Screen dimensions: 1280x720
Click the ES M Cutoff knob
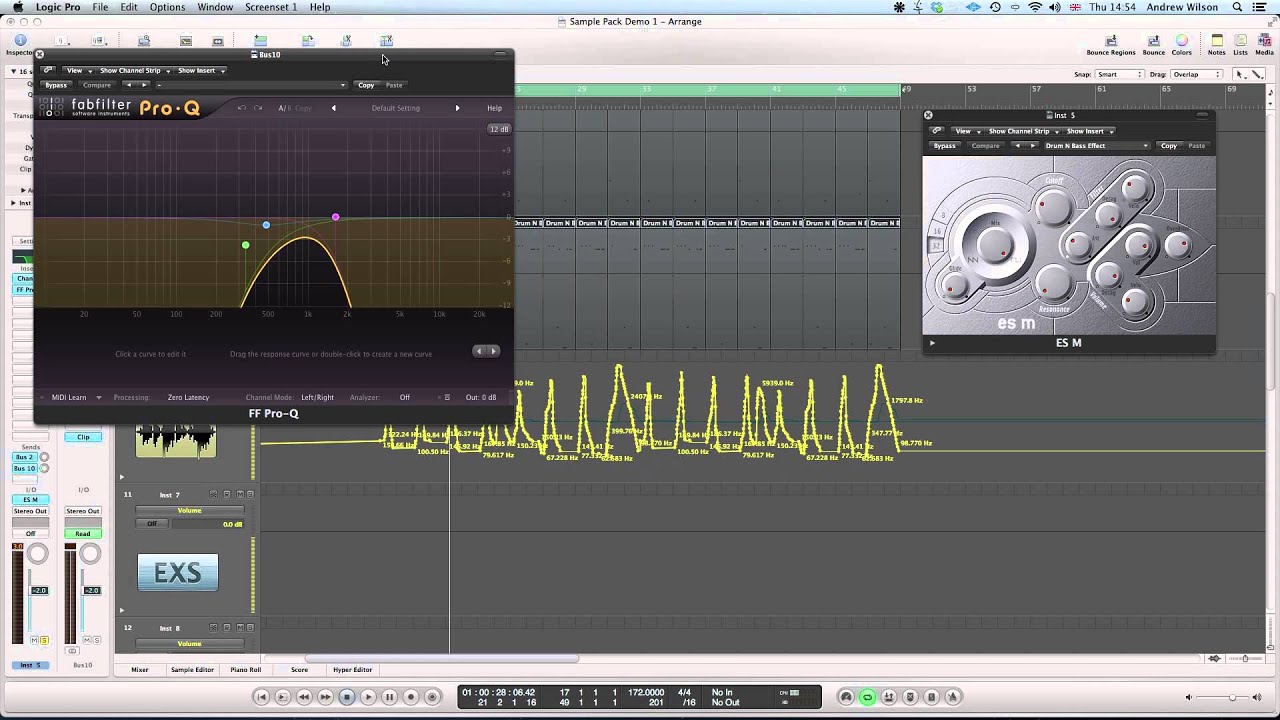[x=1053, y=209]
